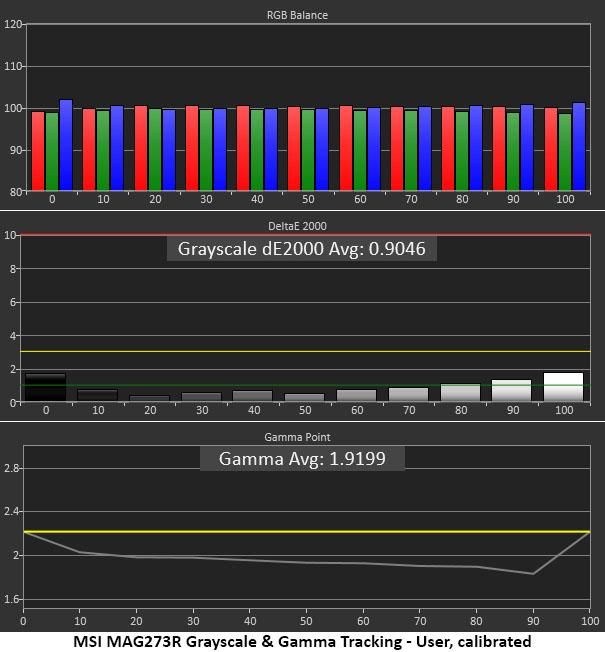
Task: Click the yellow threshold line in DeltaE 2000
Action: click(x=305, y=352)
